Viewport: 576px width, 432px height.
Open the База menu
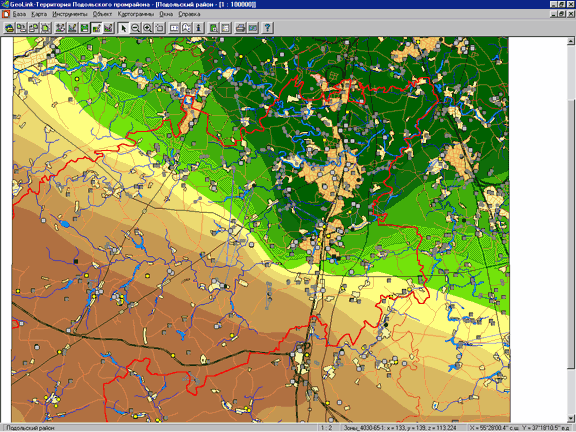click(x=19, y=14)
